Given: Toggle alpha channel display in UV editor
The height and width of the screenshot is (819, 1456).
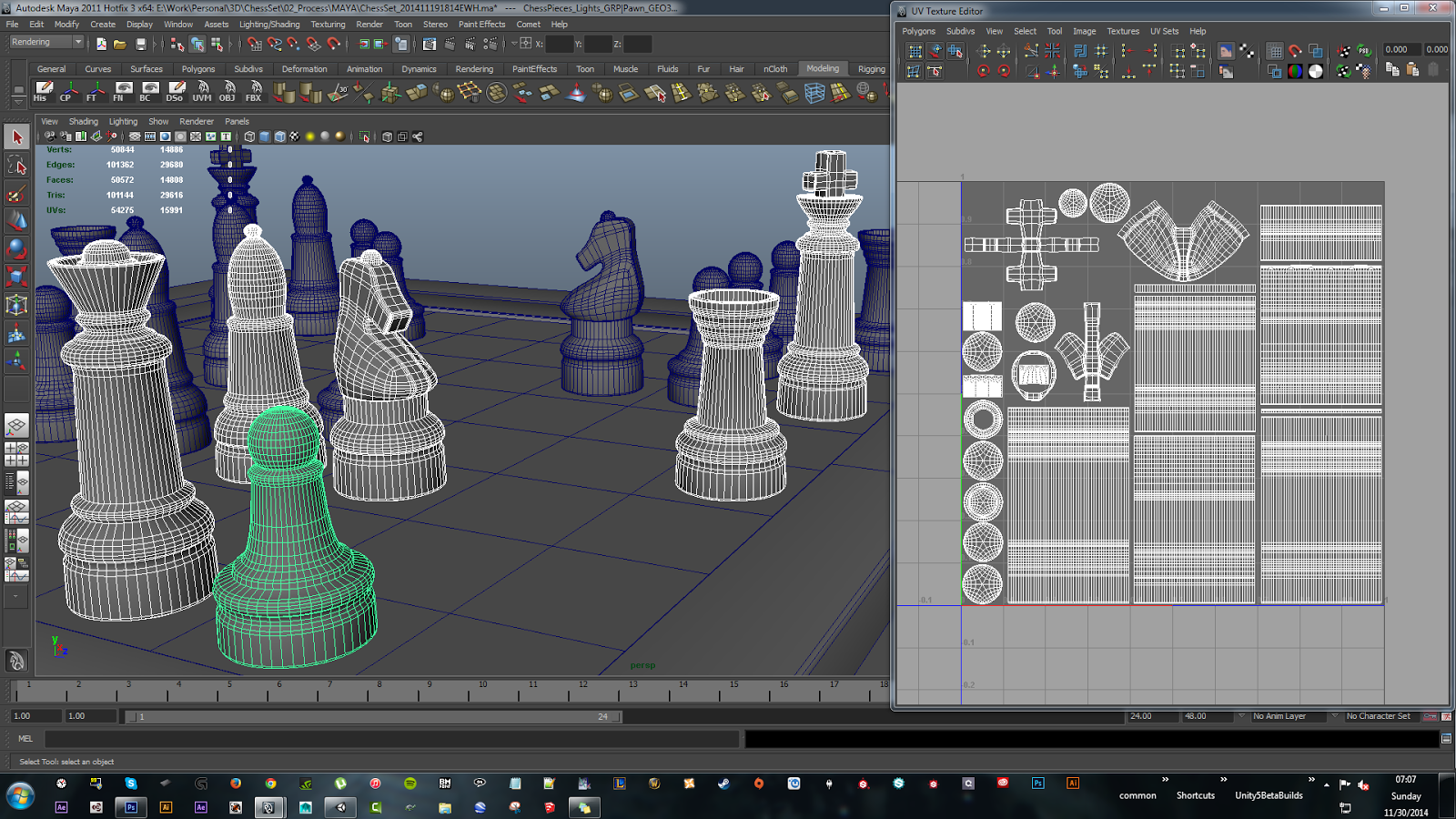Looking at the screenshot, I should (1316, 71).
